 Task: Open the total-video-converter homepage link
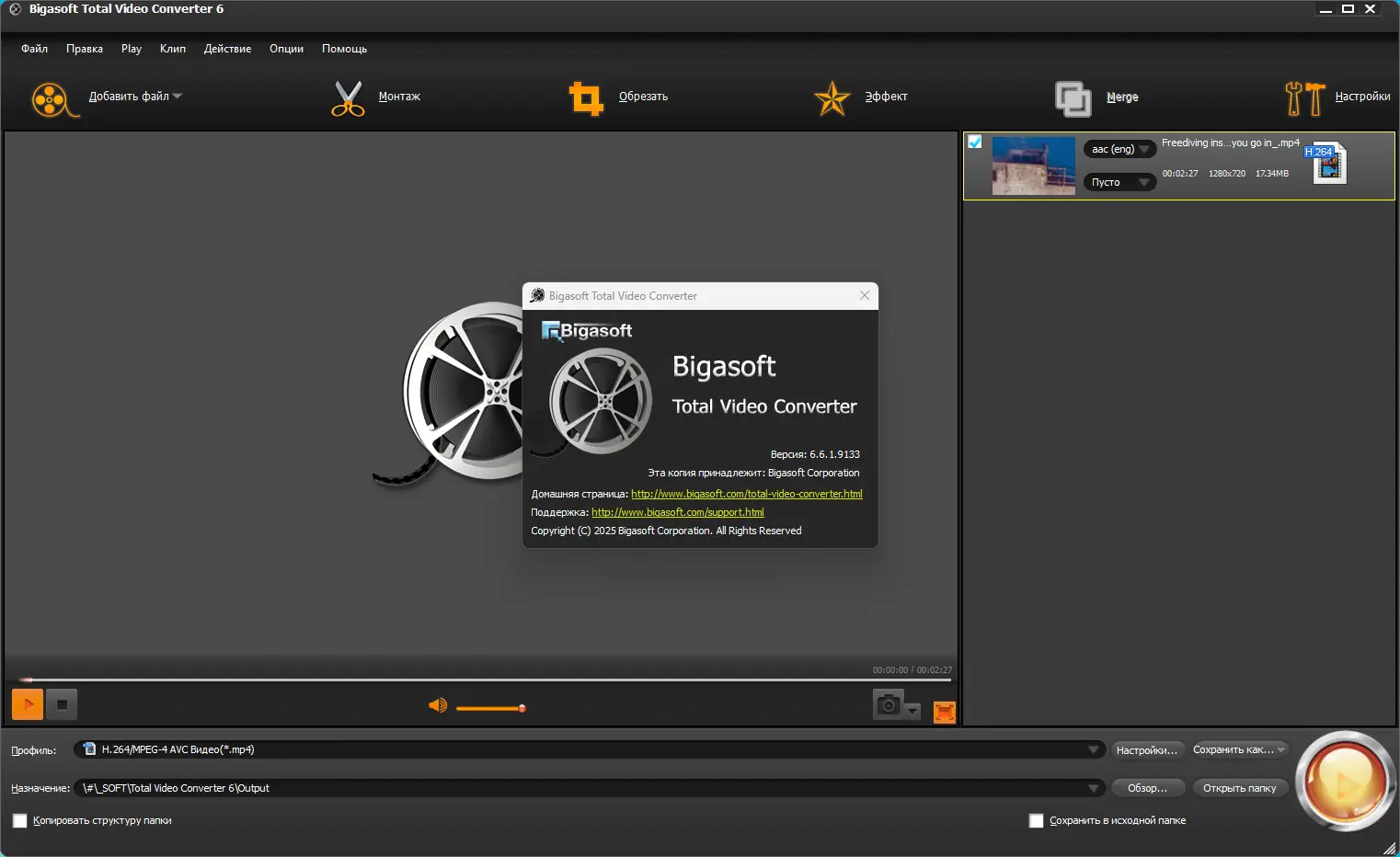(747, 494)
